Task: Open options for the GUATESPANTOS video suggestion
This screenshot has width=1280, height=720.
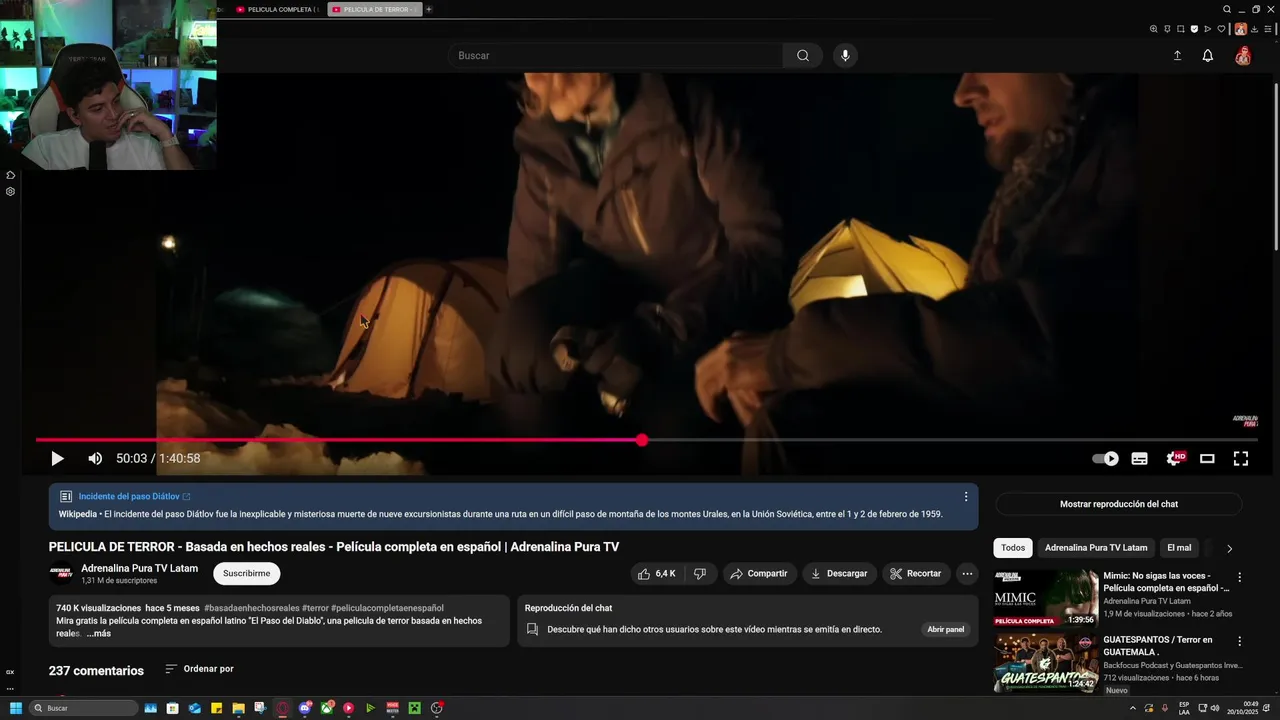Action: [1240, 642]
